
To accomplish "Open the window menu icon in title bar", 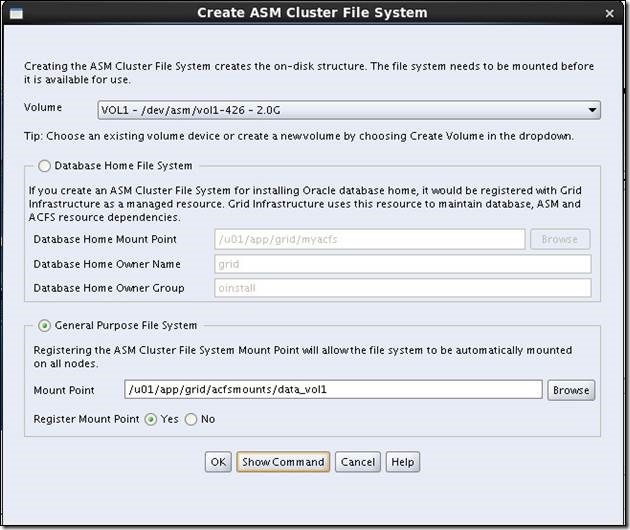I will point(18,13).
